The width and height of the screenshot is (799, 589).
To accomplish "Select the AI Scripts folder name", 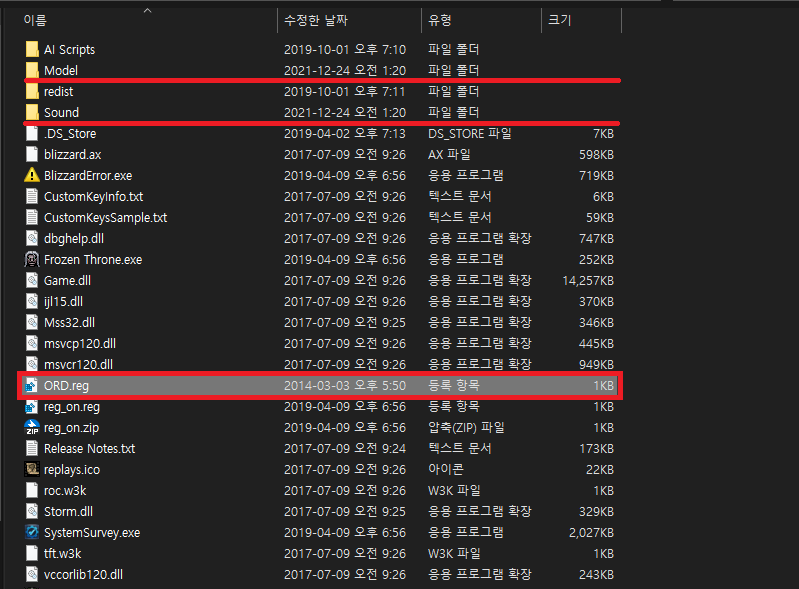I will click(69, 49).
